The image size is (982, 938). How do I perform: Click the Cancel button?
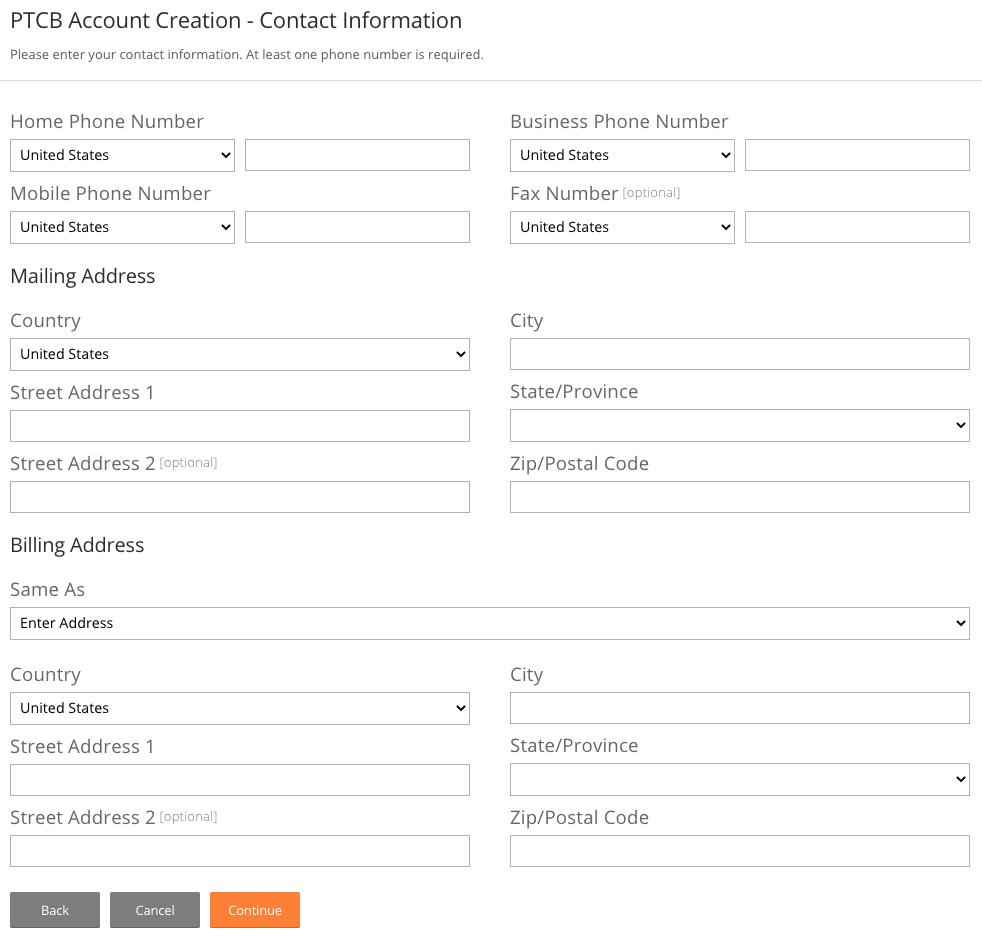coord(155,910)
